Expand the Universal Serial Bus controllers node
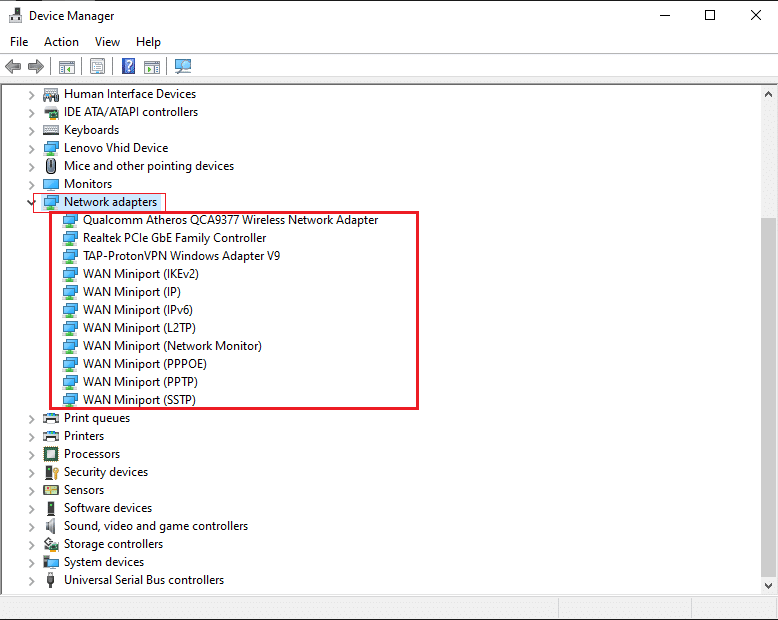The image size is (778, 620). click(x=32, y=580)
